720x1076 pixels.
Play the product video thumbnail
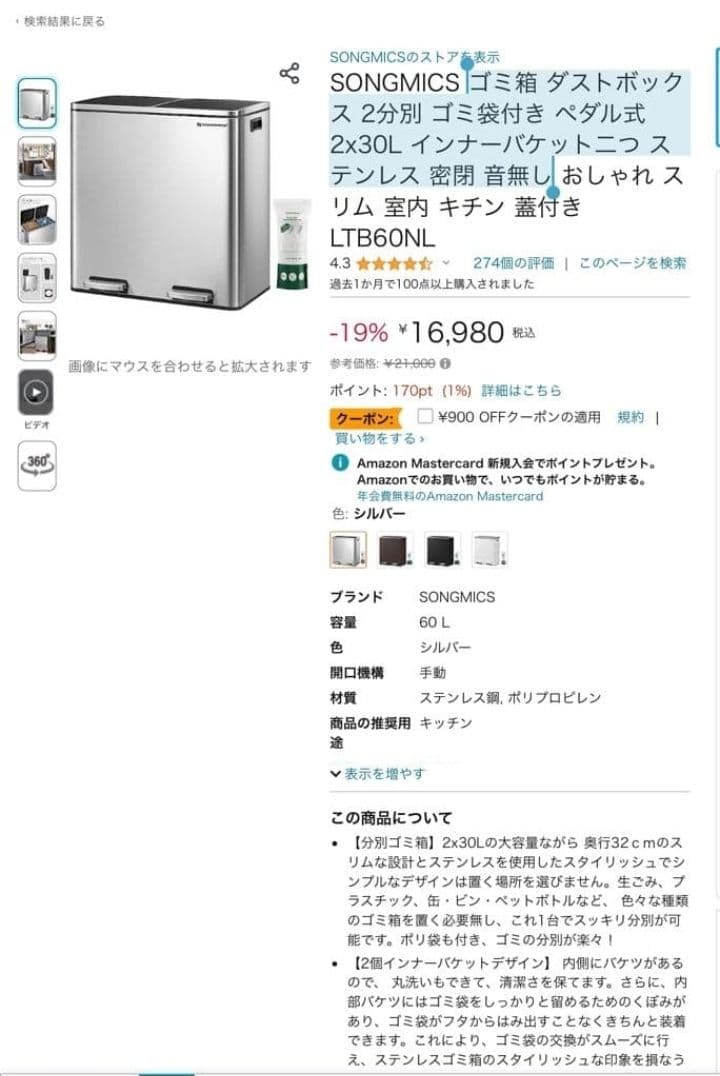coord(36,394)
